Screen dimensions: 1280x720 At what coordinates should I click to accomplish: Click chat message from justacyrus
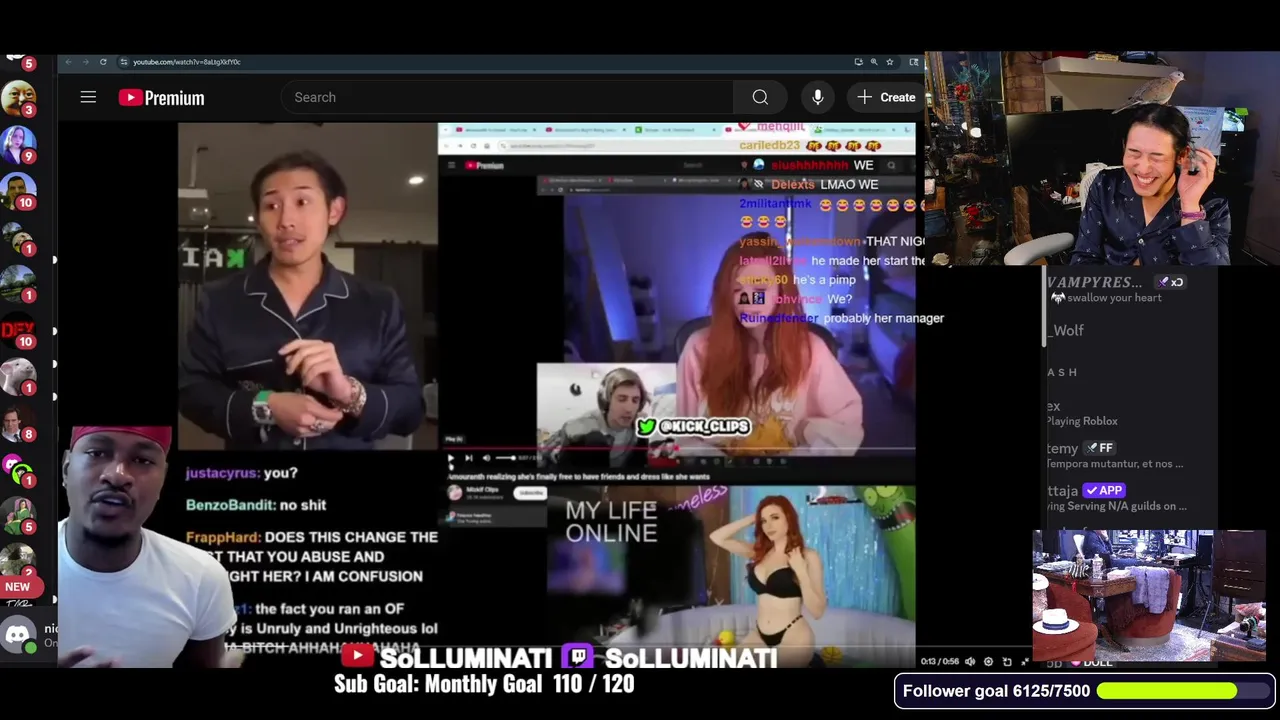pyautogui.click(x=241, y=473)
